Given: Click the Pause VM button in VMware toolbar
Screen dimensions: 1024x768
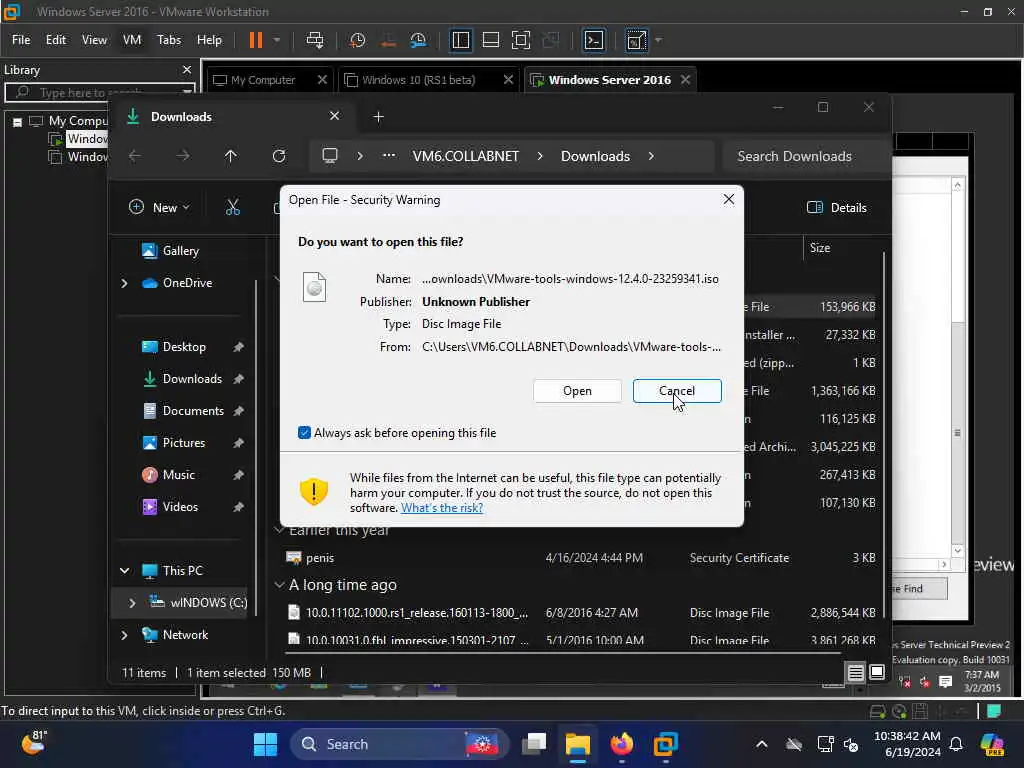Looking at the screenshot, I should pos(255,40).
